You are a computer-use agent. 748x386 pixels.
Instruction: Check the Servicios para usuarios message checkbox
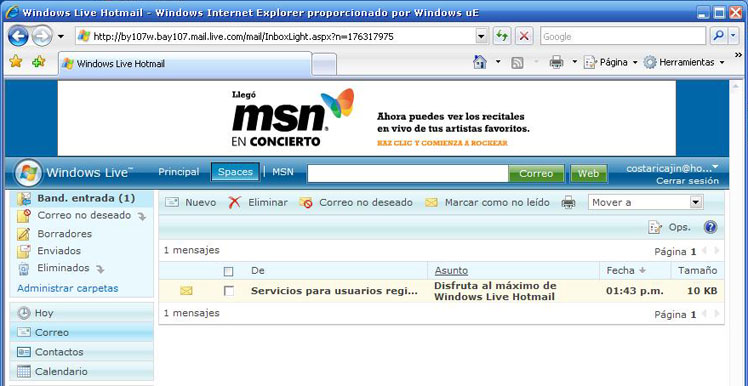pos(229,291)
